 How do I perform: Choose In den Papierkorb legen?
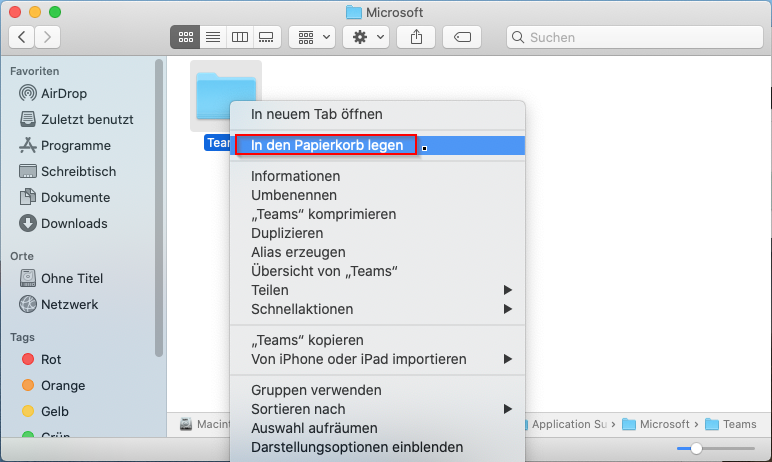377,145
